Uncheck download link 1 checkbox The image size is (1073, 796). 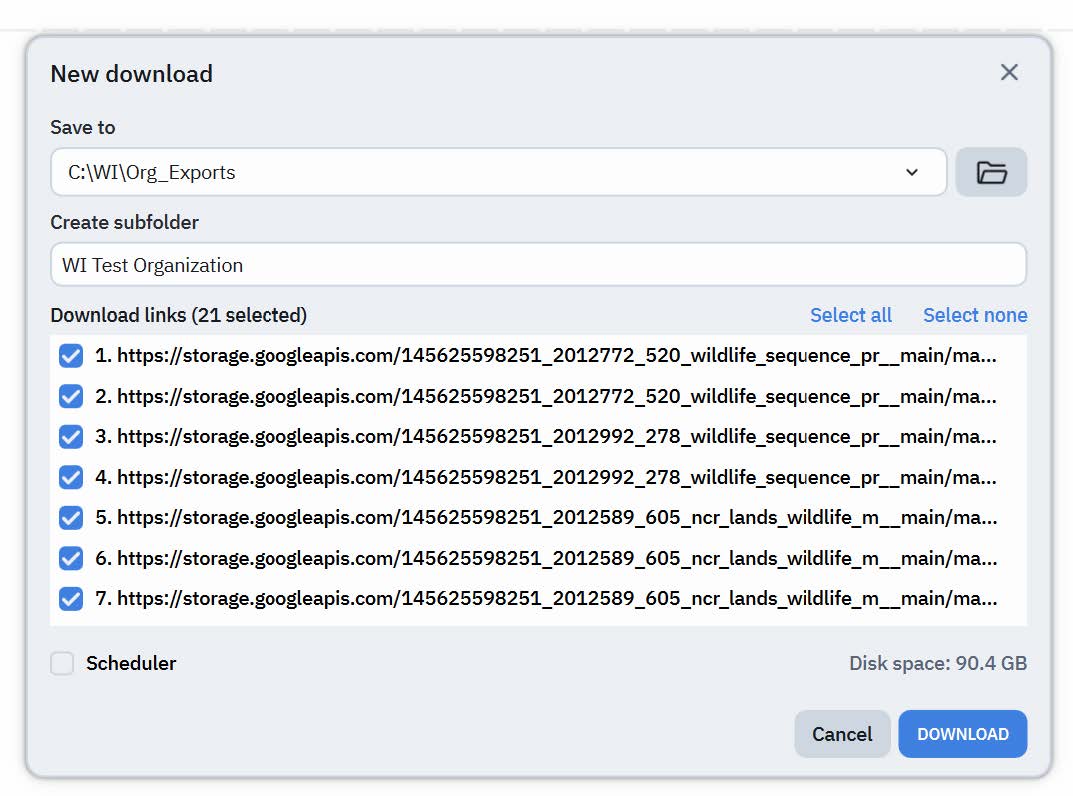[71, 356]
